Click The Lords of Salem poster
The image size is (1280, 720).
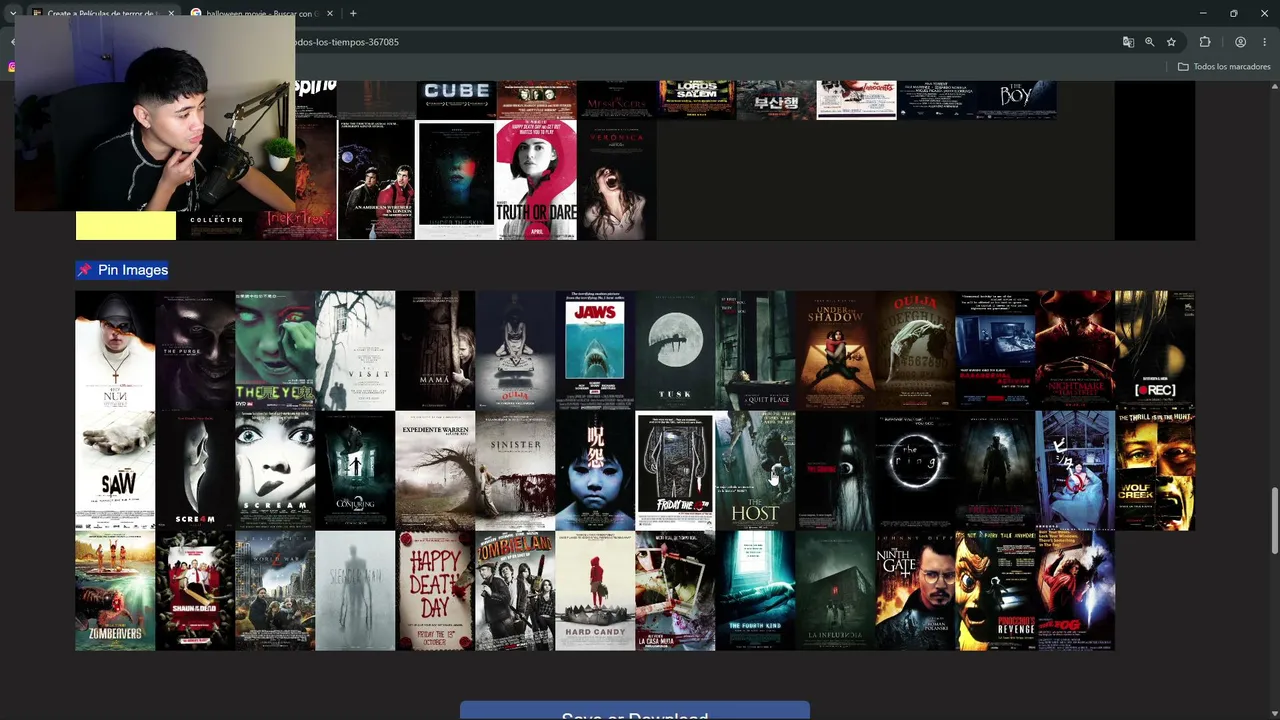[697, 100]
